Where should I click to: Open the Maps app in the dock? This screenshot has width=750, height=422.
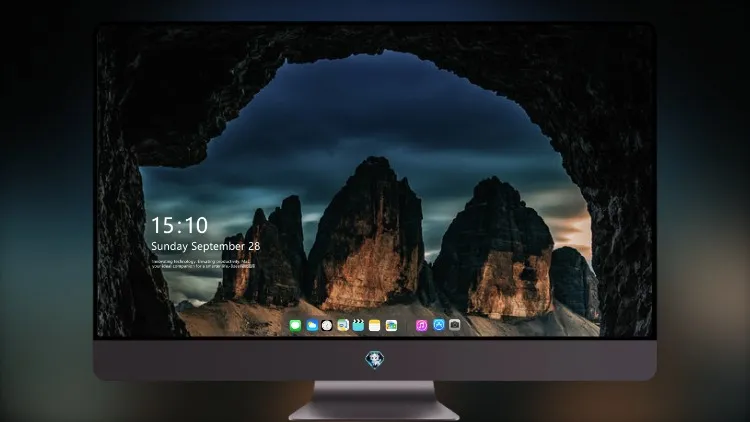pos(343,326)
